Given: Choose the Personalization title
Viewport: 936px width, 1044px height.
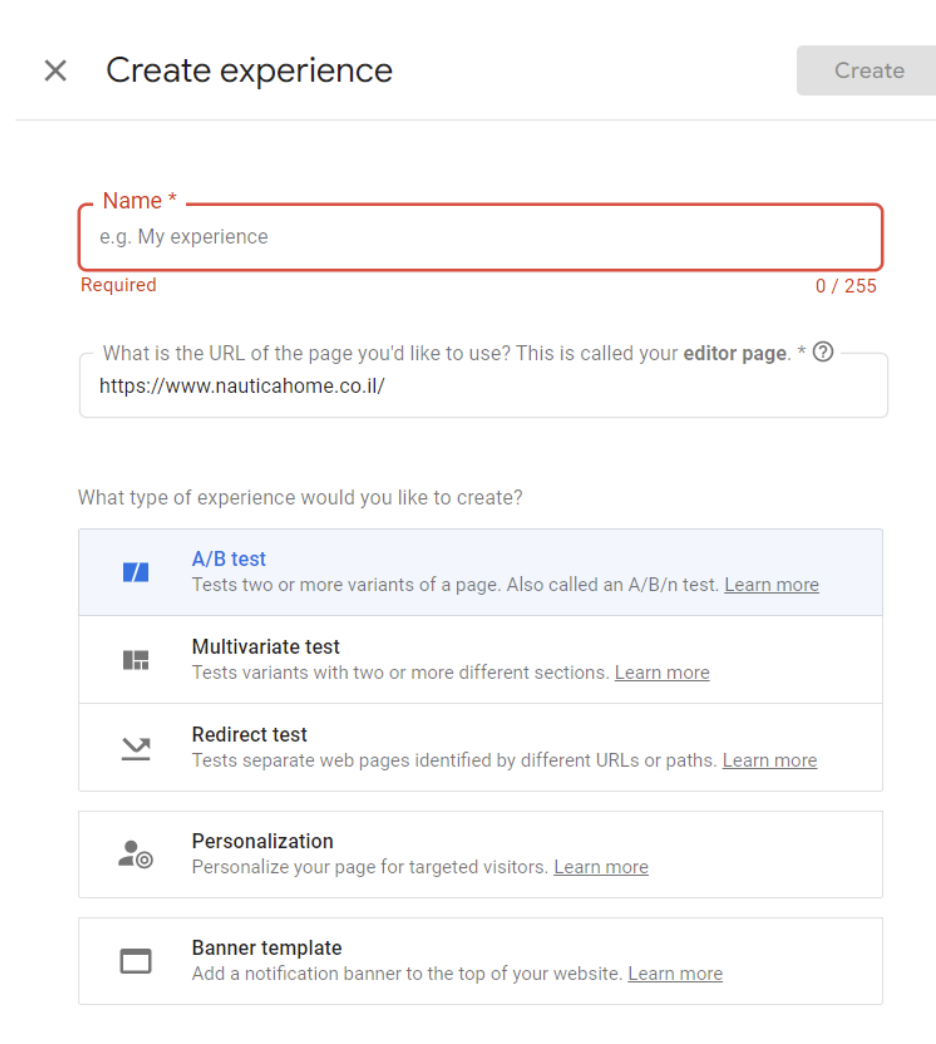Looking at the screenshot, I should 262,841.
